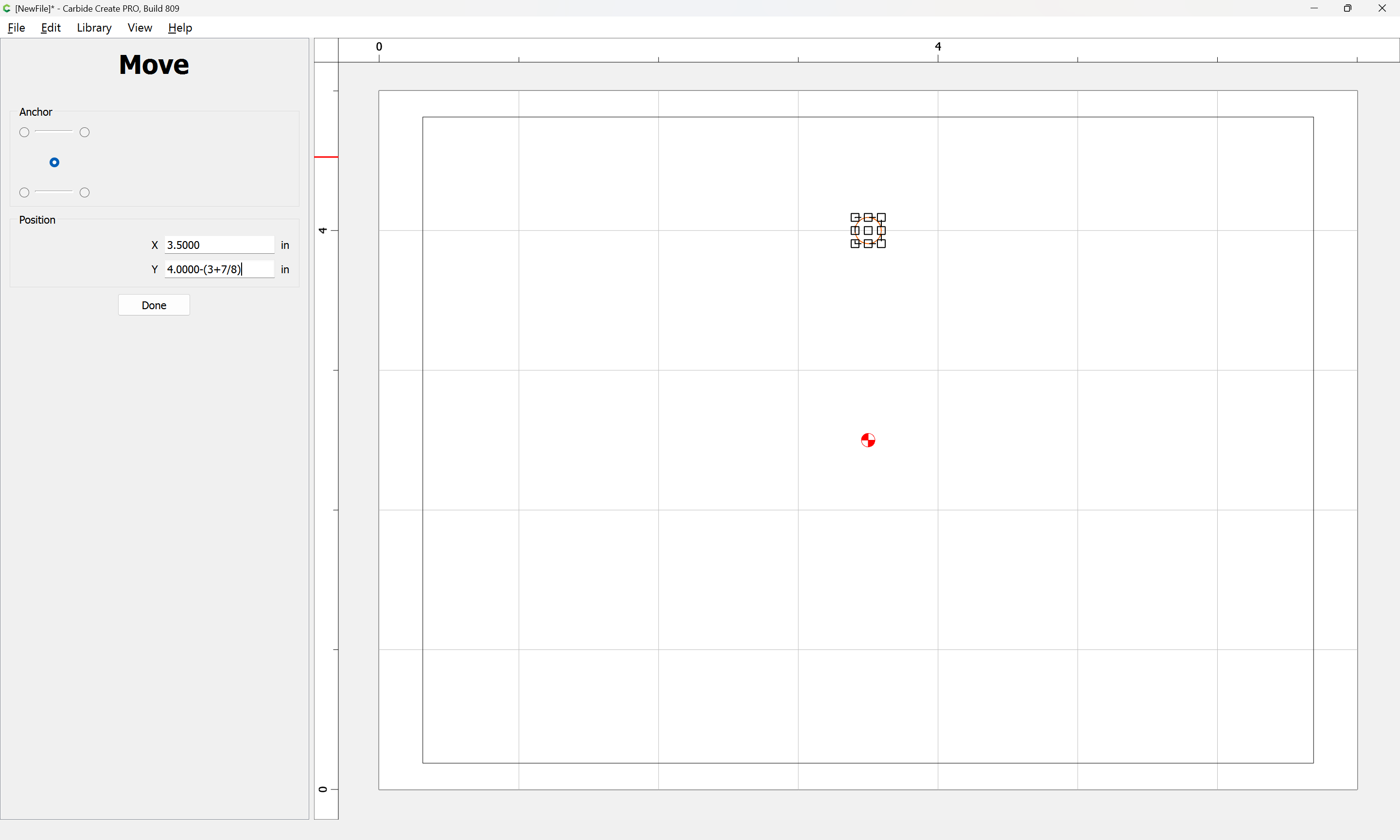The height and width of the screenshot is (840, 1400).
Task: Click the 0 label on horizontal ruler
Action: point(379,46)
